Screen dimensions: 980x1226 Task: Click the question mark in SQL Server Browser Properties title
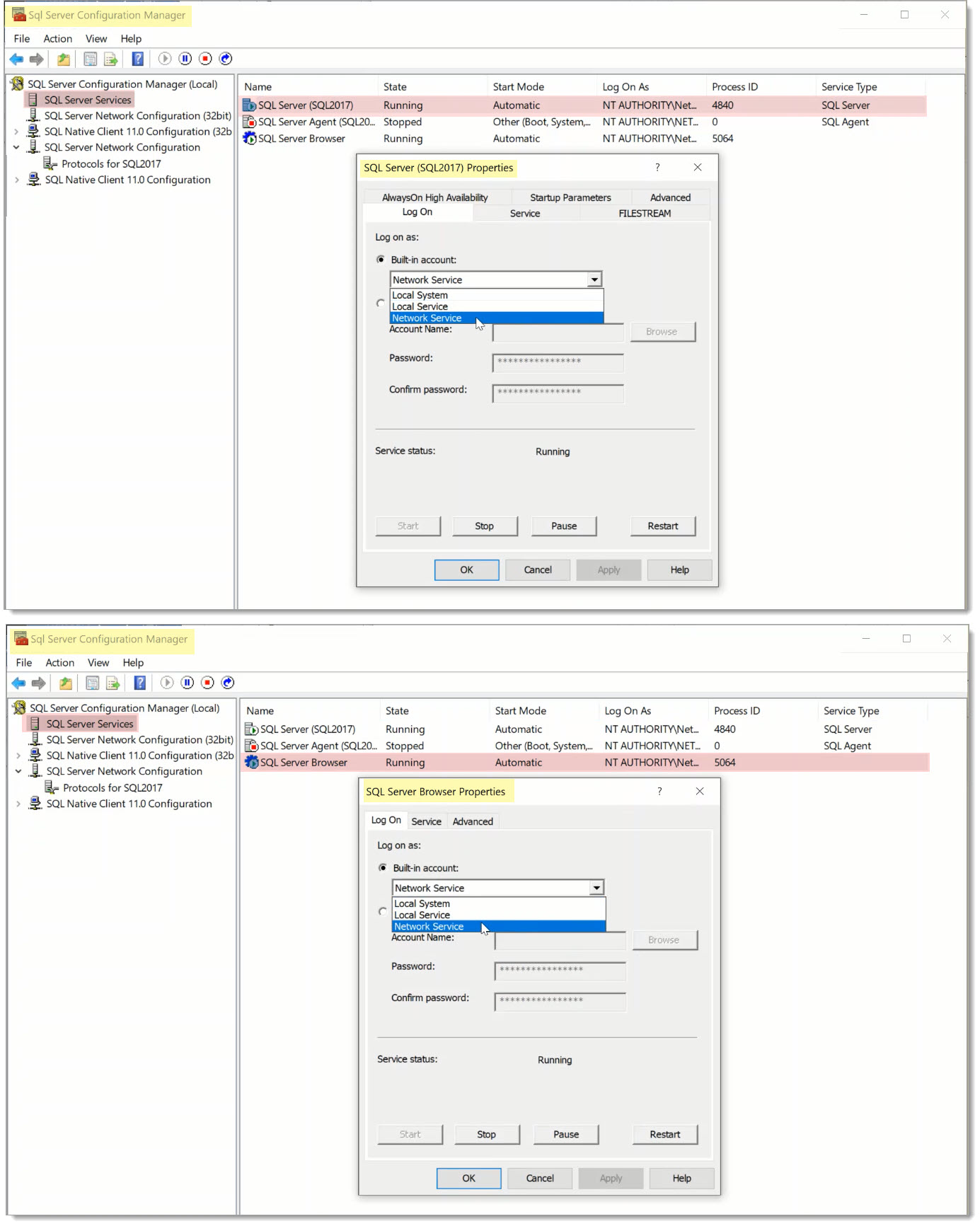tap(659, 792)
